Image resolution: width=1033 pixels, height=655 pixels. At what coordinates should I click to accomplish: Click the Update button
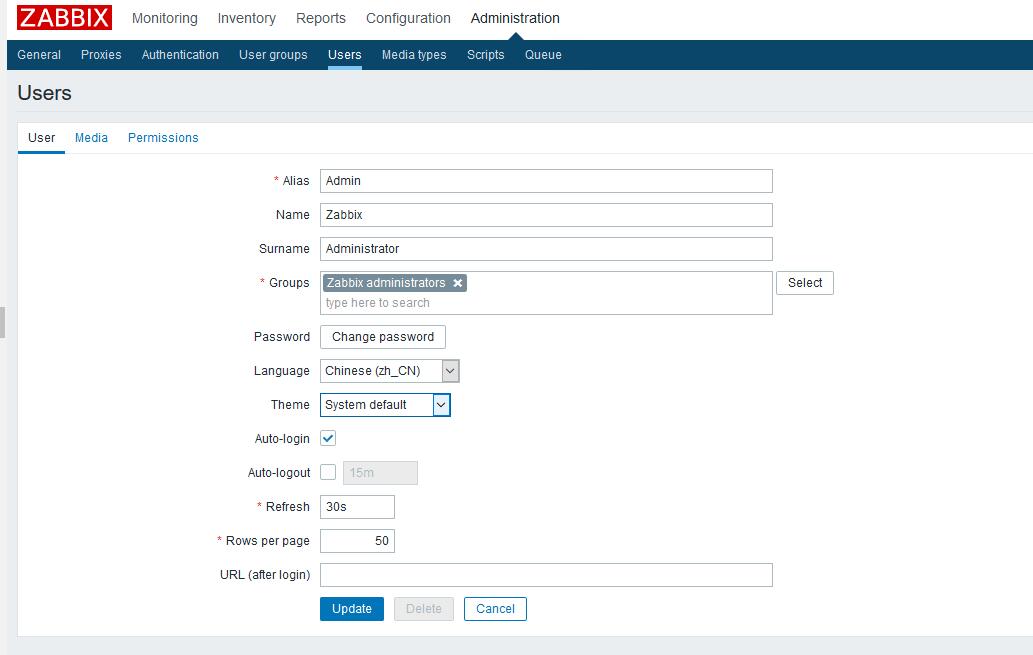point(352,609)
